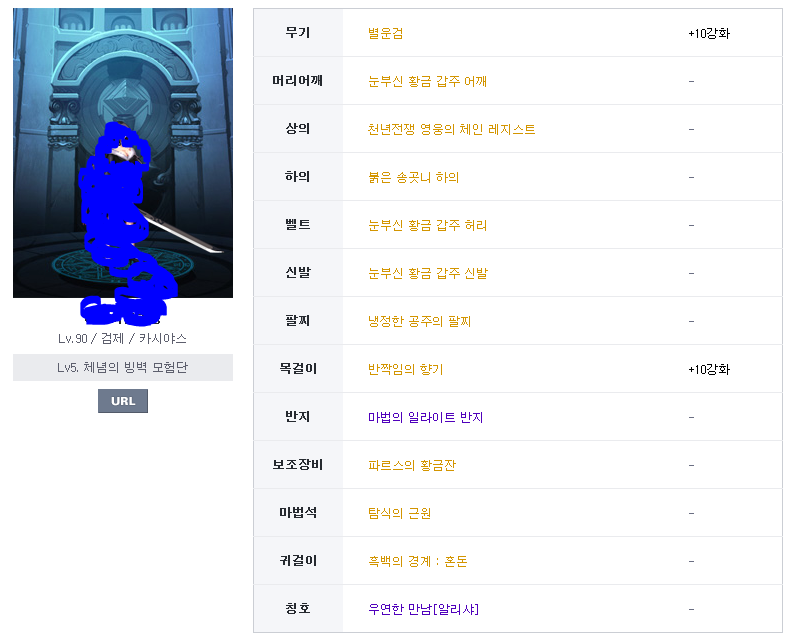
Task: Open 흑백의 경계 : 혼돈 earring link
Action: (418, 561)
